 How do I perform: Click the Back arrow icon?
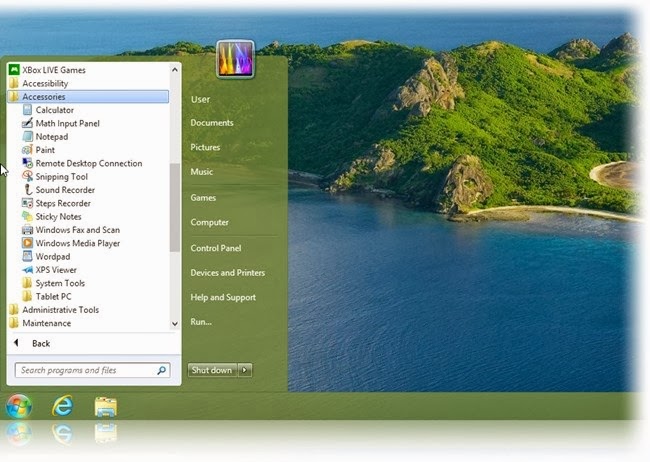16,343
